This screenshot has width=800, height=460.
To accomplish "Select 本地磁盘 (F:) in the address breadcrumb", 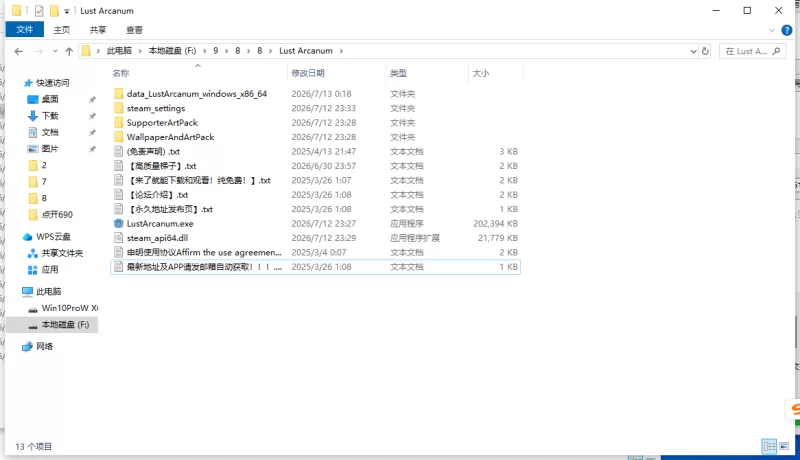I will click(172, 50).
